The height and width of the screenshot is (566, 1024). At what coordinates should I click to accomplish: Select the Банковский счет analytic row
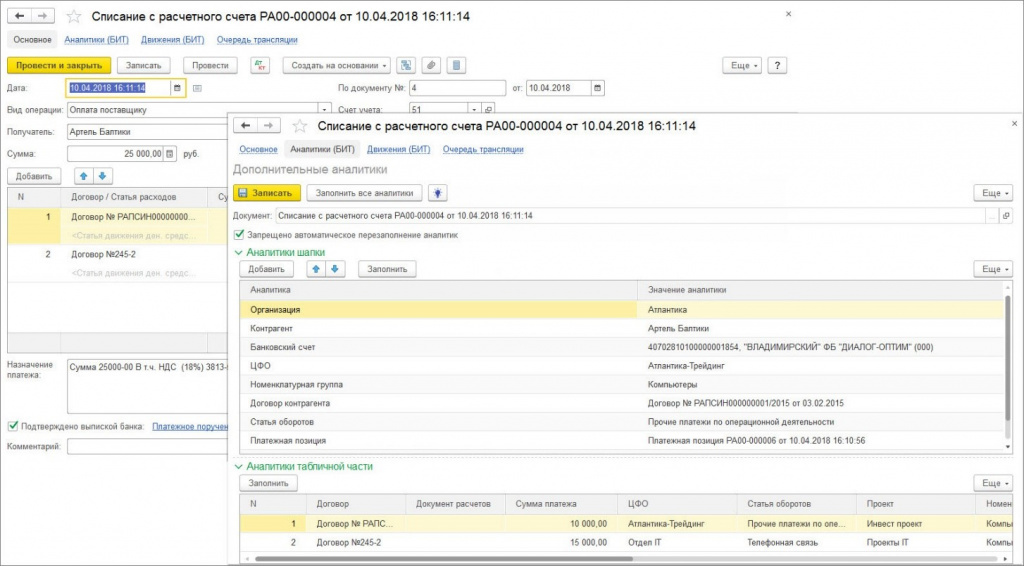[x=622, y=347]
